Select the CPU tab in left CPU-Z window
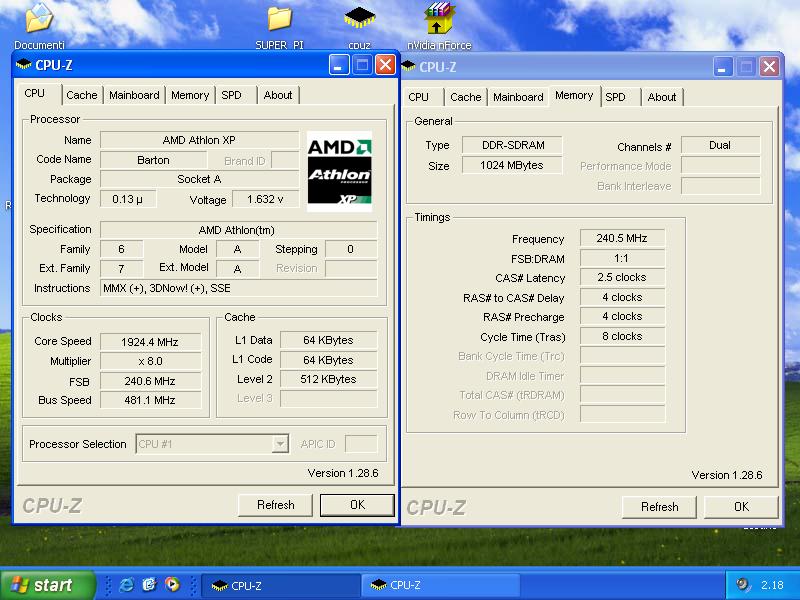 [x=35, y=94]
